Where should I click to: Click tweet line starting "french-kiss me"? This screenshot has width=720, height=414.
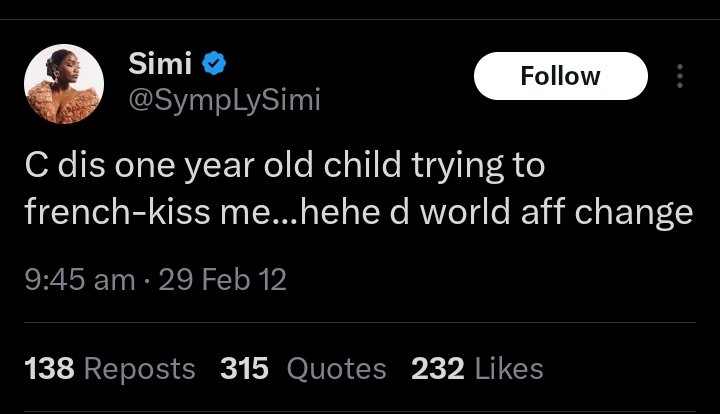[358, 213]
